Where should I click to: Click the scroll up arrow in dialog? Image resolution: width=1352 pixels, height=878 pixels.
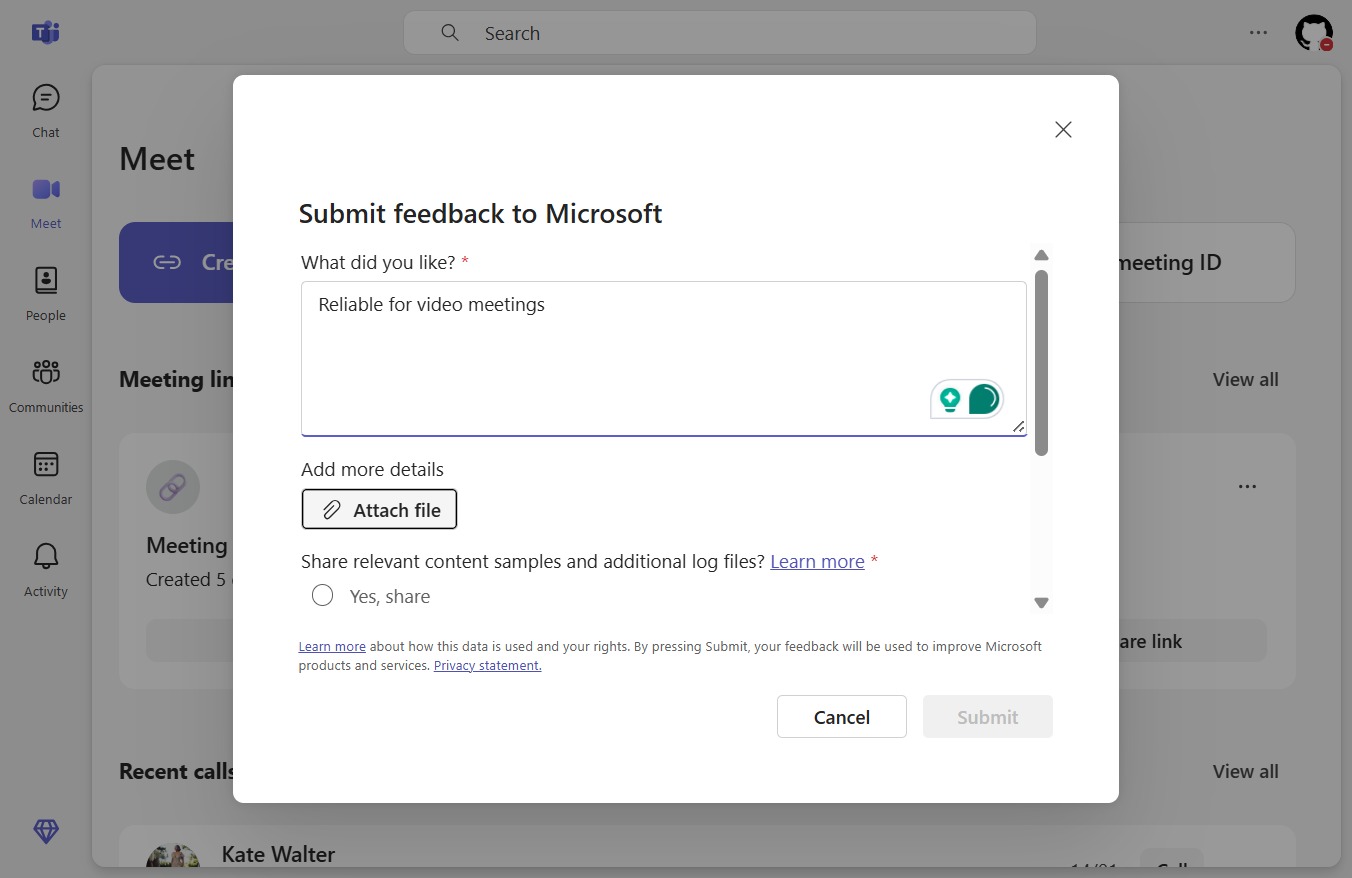coord(1041,255)
